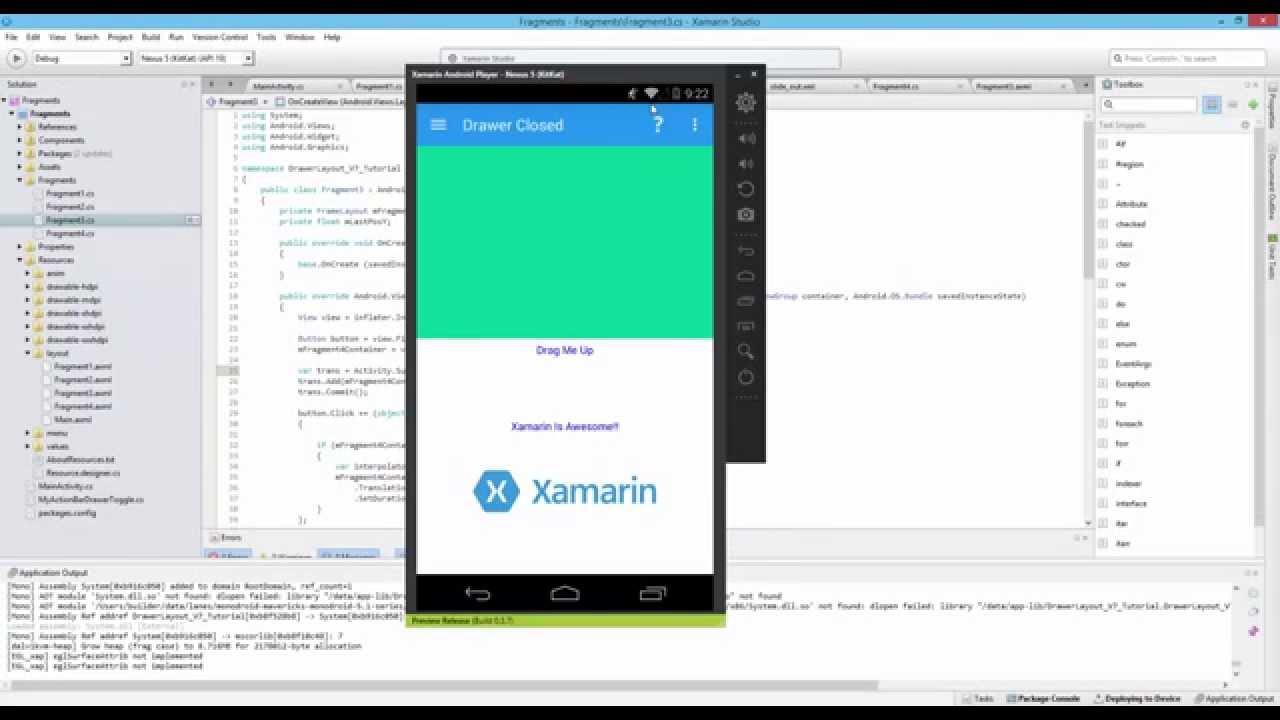Select packages.config in solution tree
This screenshot has width=1280, height=720.
[x=66, y=513]
